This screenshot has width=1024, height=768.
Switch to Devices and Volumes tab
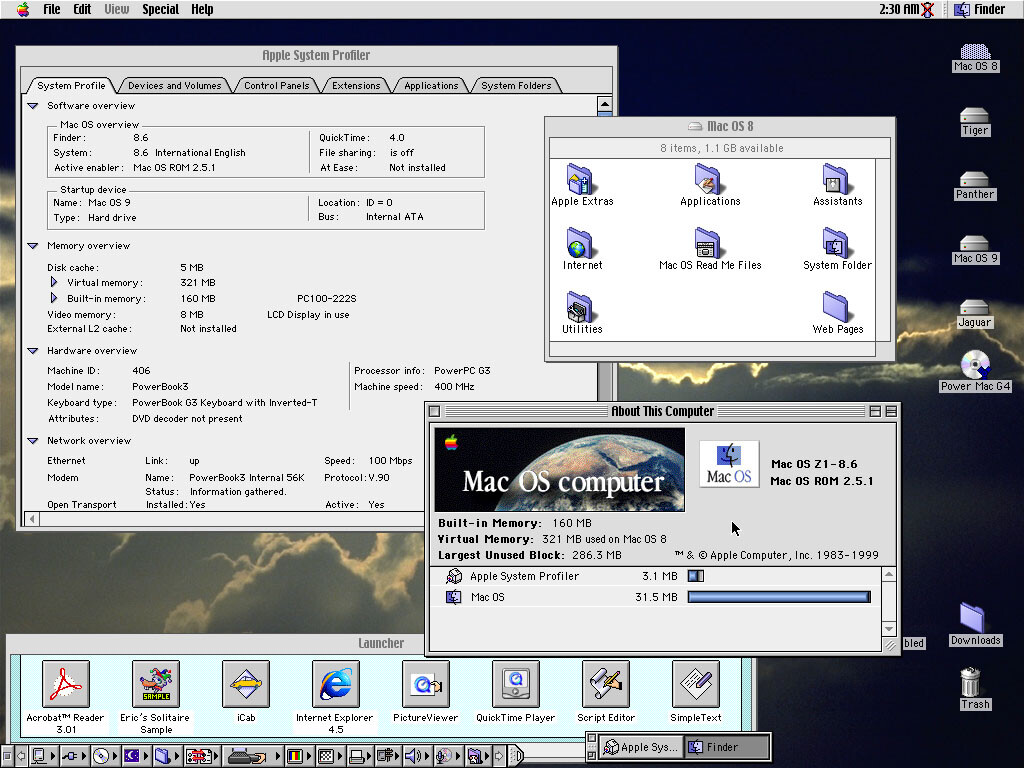[174, 86]
